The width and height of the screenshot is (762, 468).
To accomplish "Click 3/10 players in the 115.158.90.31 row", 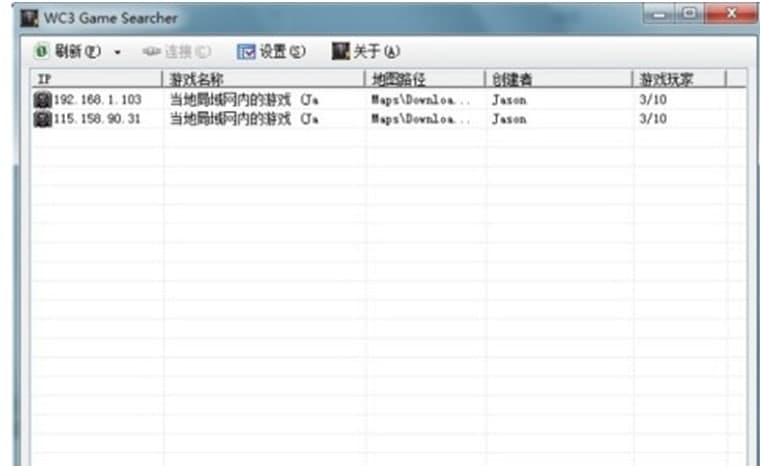I will click(653, 119).
